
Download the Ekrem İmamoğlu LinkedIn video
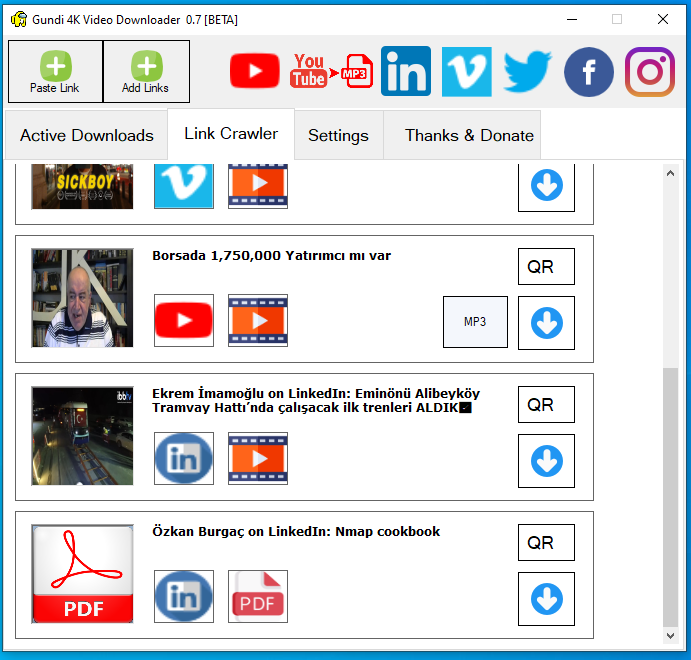coord(546,461)
